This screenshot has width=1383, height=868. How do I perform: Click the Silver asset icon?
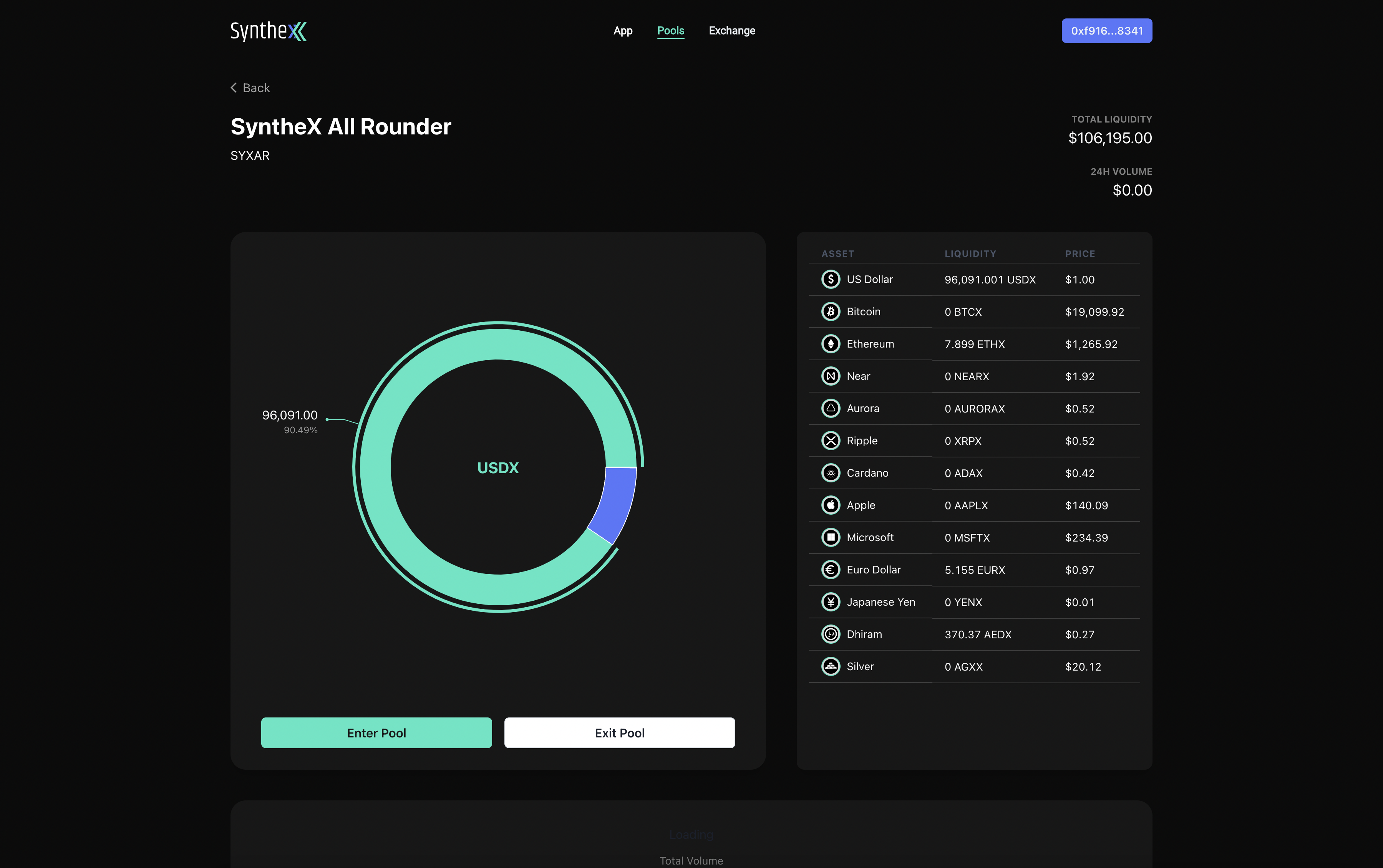(x=830, y=666)
